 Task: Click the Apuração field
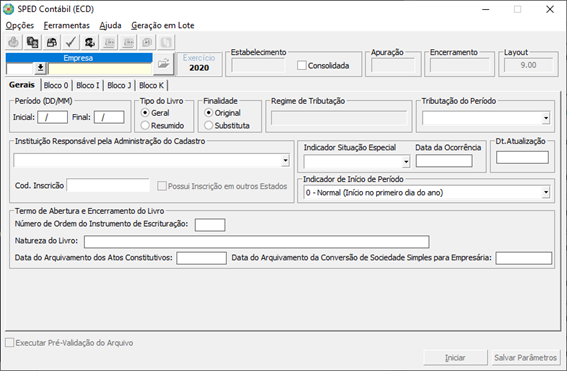click(393, 65)
